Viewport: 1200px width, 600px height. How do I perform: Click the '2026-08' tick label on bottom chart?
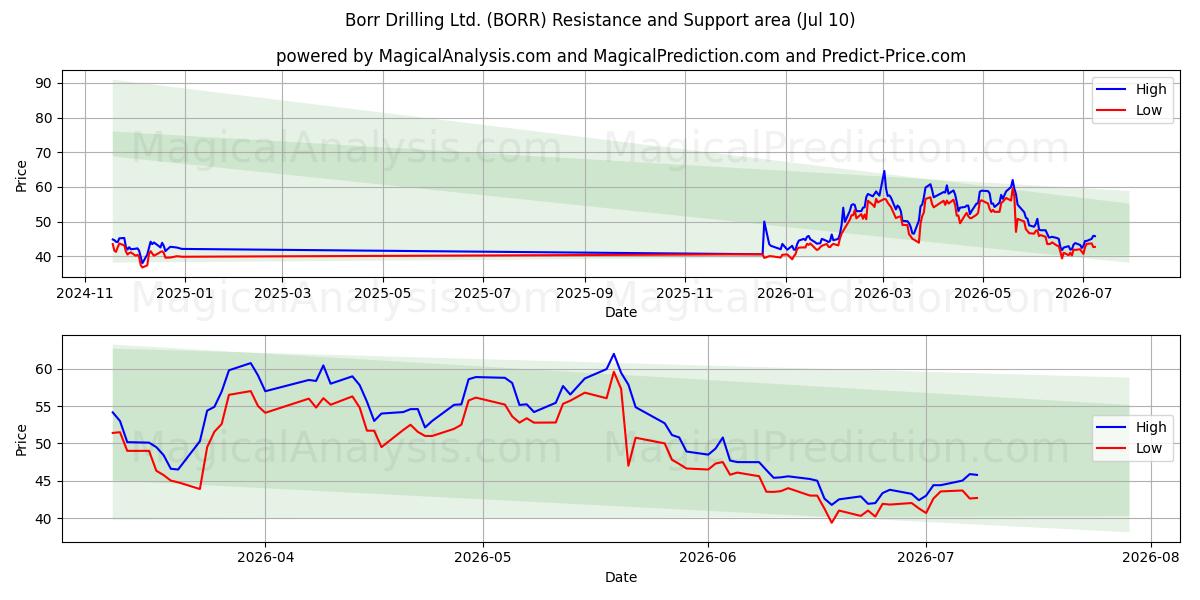point(1151,558)
